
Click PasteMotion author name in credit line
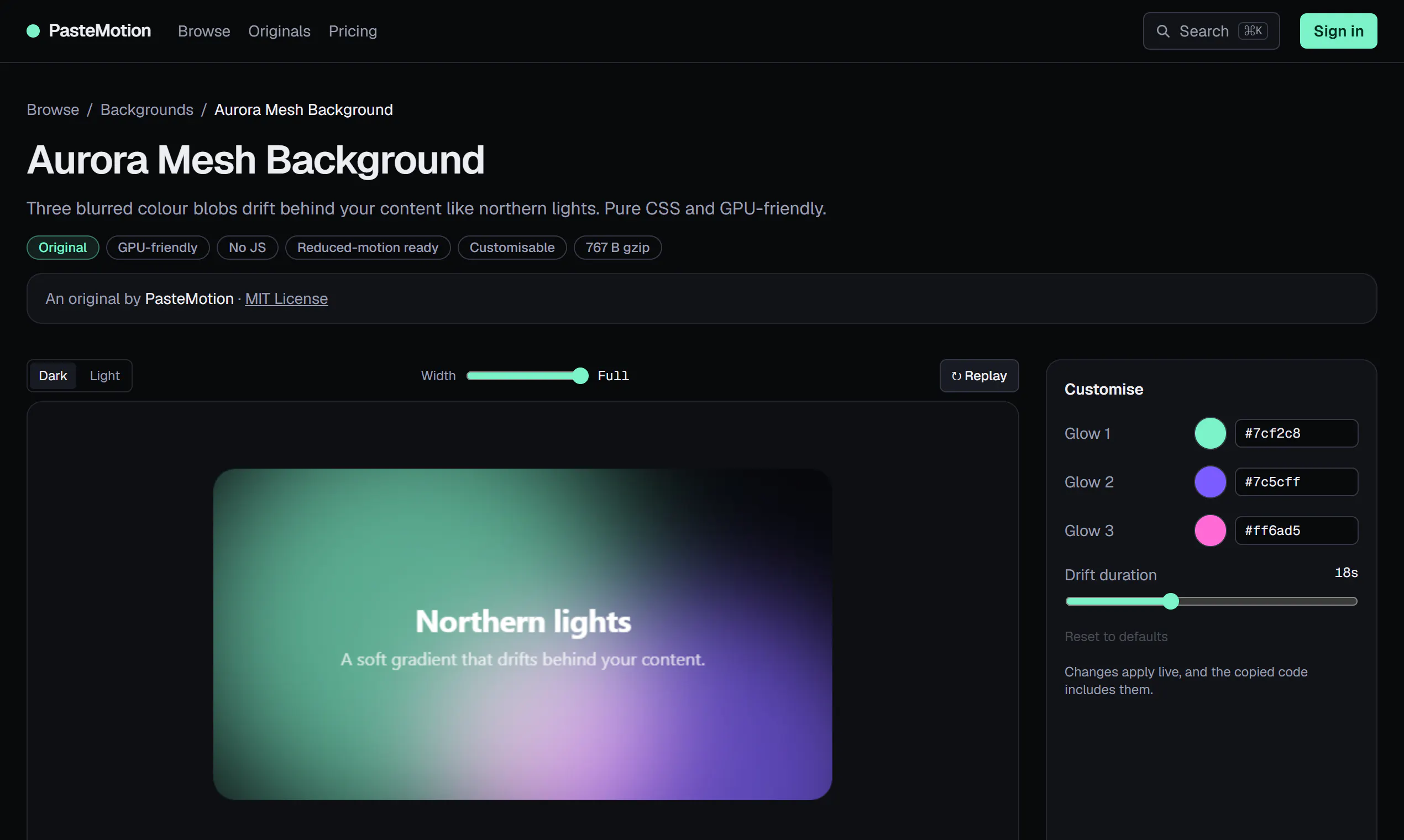point(189,298)
